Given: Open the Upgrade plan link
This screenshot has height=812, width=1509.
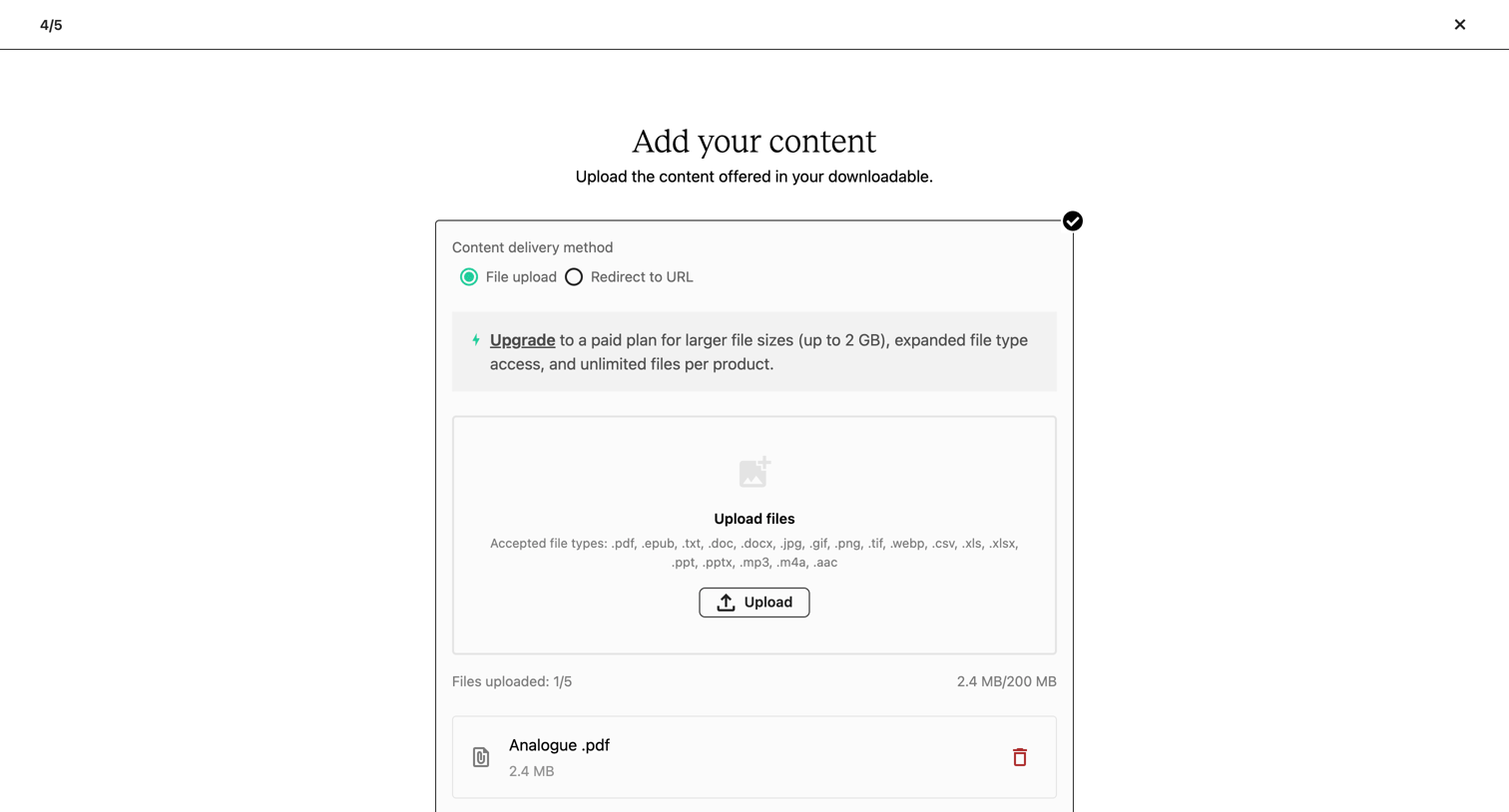Looking at the screenshot, I should click(x=522, y=340).
